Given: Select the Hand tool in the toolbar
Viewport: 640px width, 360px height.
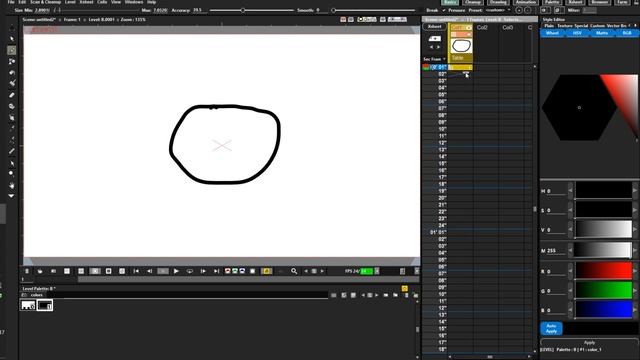Looking at the screenshot, I should pos(12,185).
